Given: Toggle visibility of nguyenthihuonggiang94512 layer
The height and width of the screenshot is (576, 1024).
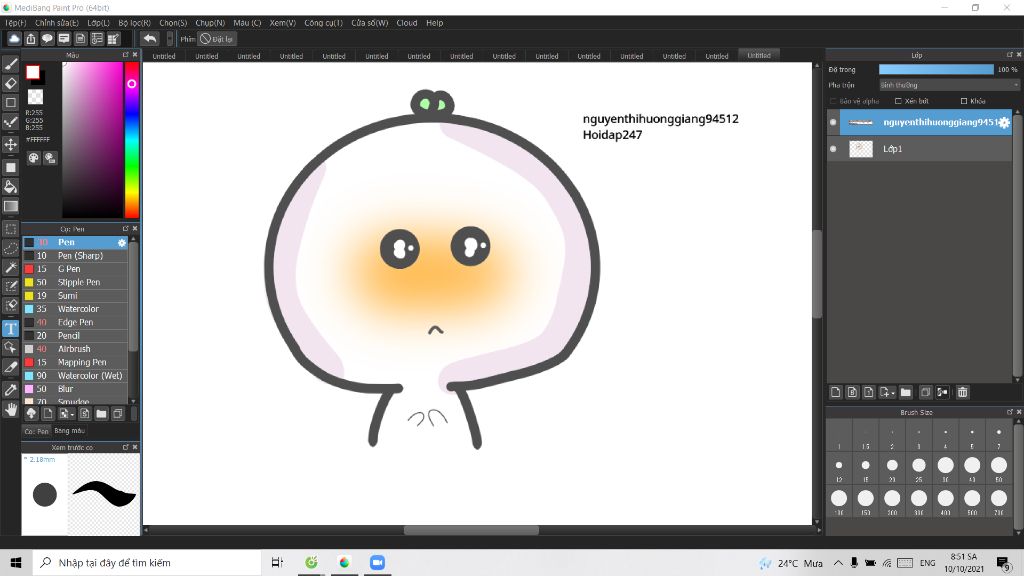Looking at the screenshot, I should [x=833, y=122].
